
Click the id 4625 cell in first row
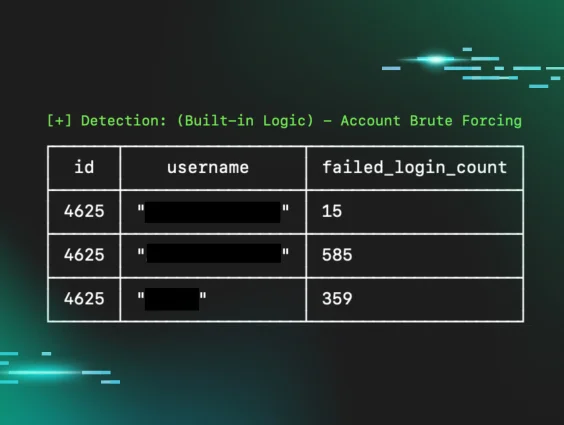84,211
